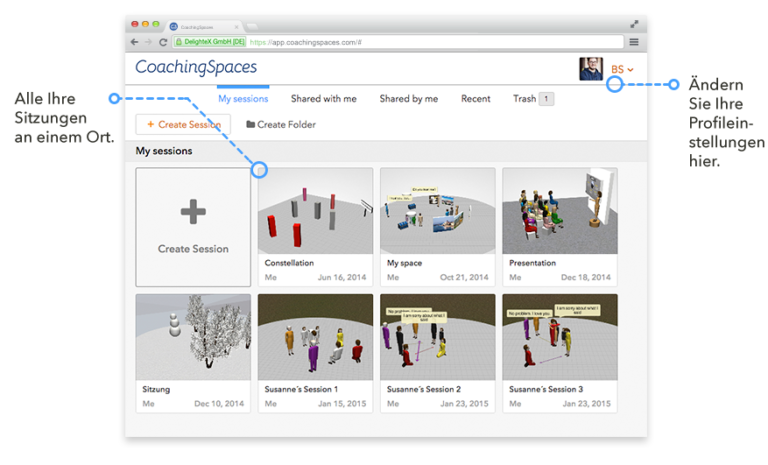Click the Jan 15, 2015 date
Screen dimensions: 768x465
[342, 404]
